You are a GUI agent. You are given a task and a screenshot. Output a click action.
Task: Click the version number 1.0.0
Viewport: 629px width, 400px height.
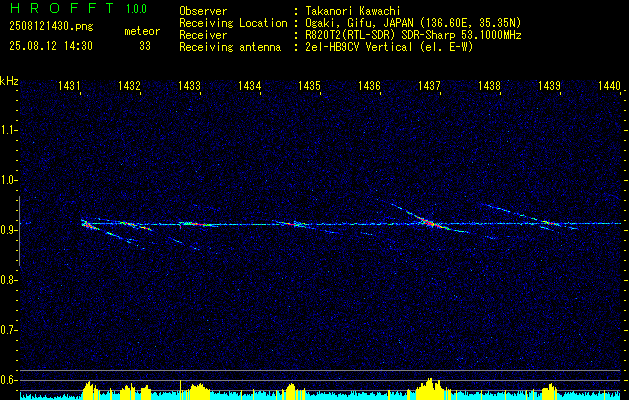[136, 8]
